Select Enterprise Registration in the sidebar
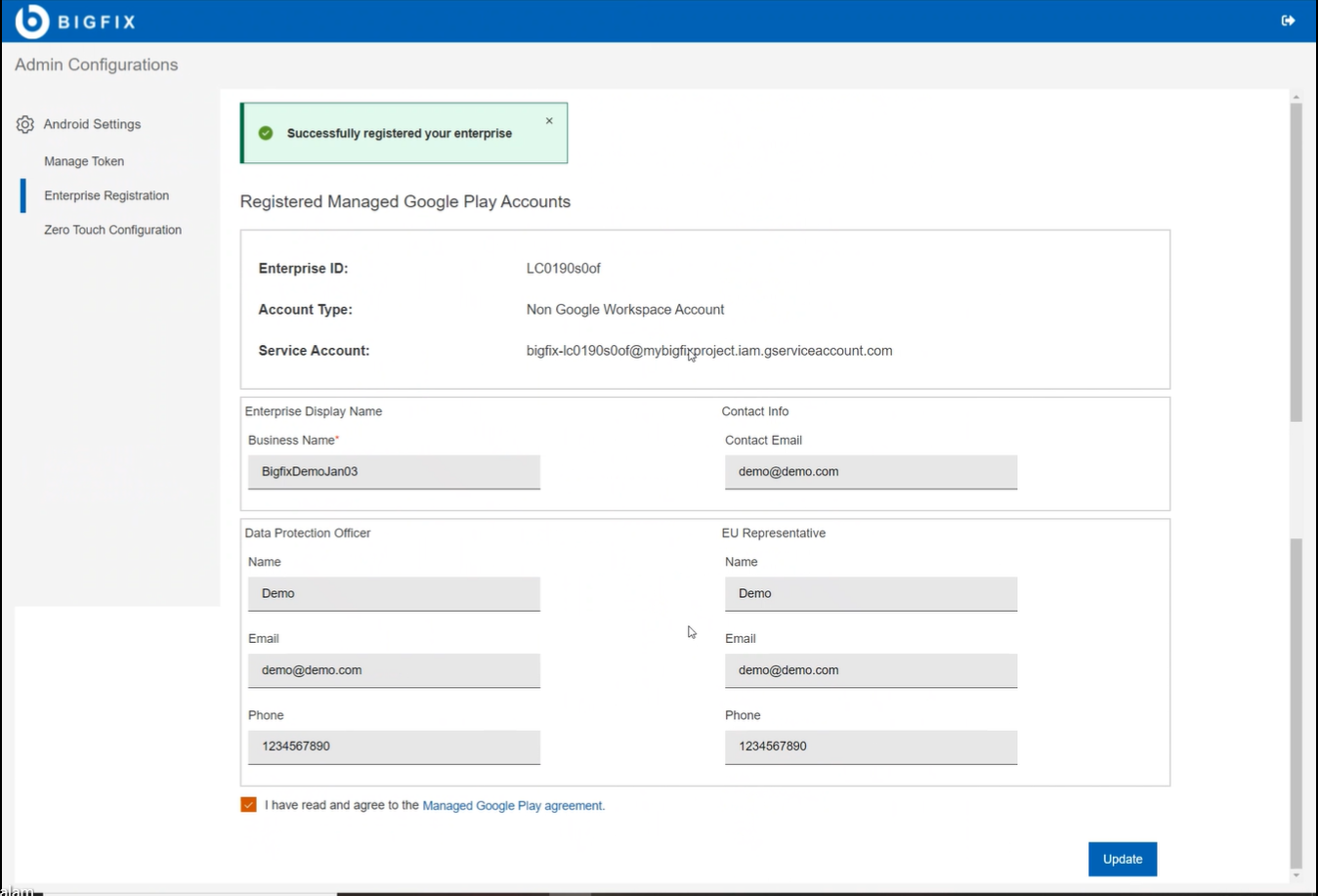This screenshot has width=1318, height=896. pos(106,194)
